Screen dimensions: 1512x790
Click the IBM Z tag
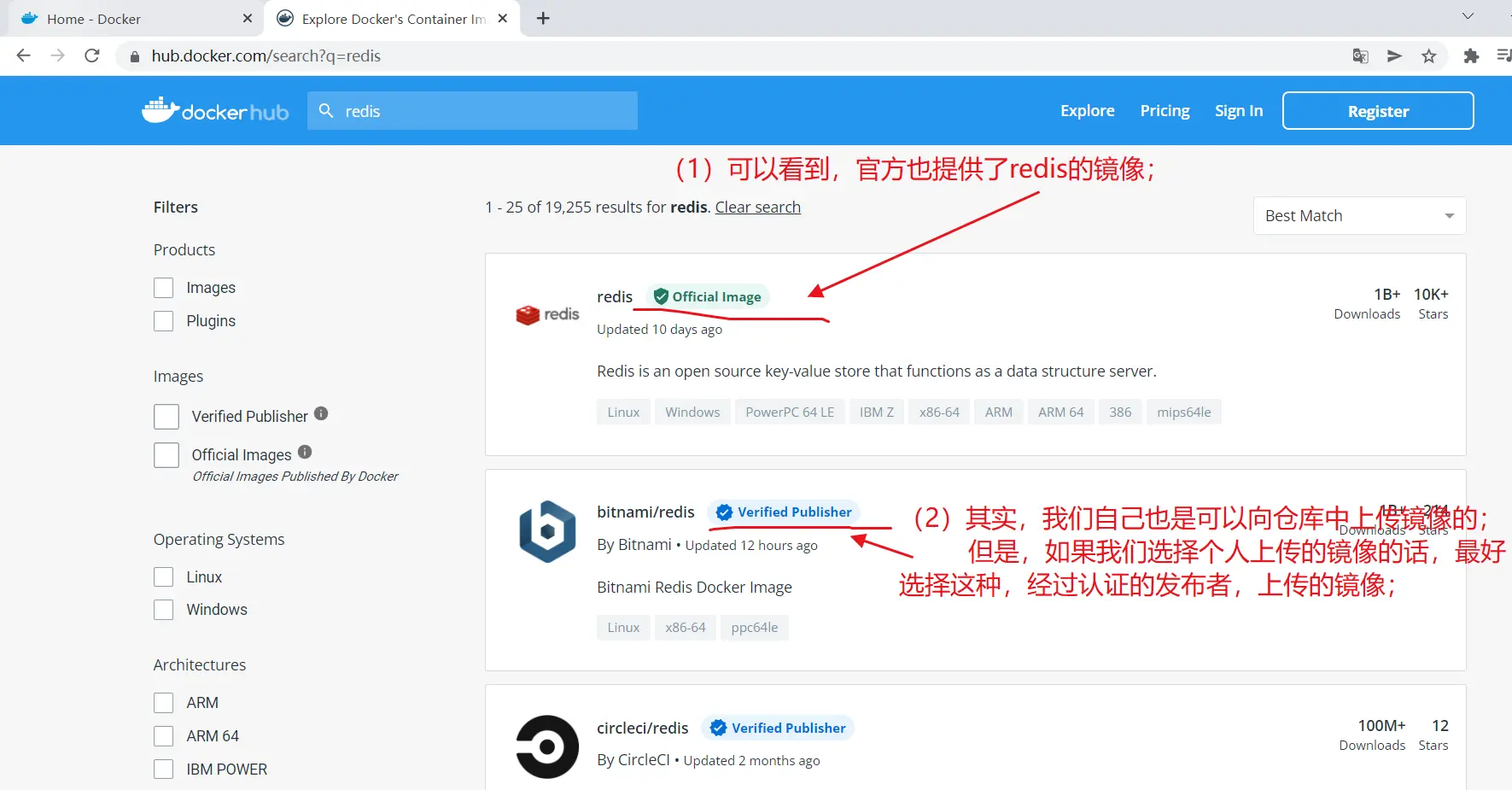(877, 413)
